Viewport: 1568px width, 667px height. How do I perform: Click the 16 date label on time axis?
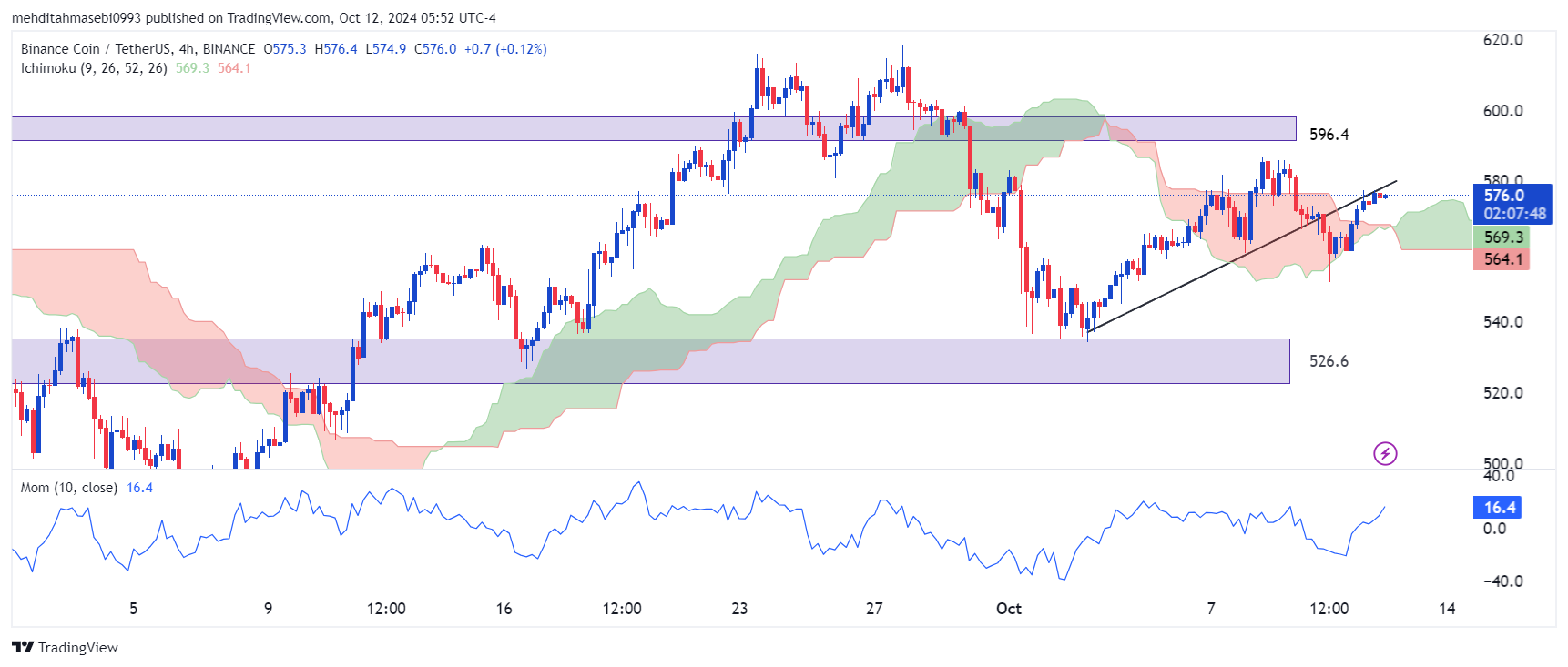coord(504,609)
